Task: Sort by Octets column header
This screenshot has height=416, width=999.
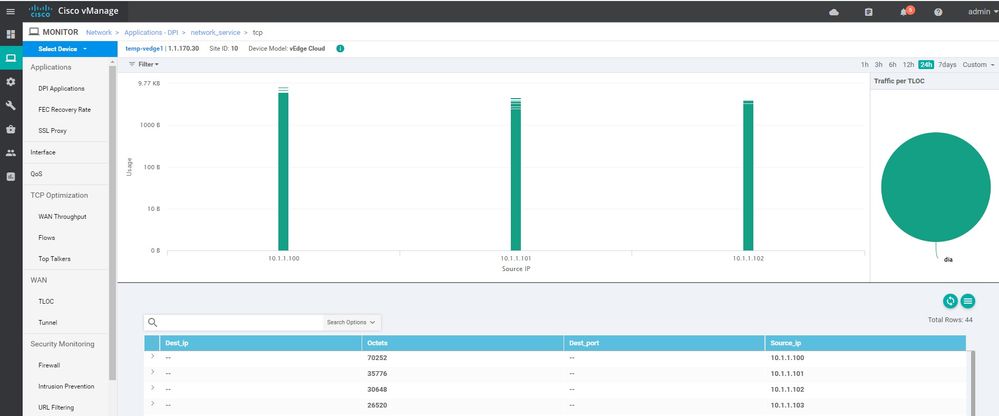Action: coord(463,343)
